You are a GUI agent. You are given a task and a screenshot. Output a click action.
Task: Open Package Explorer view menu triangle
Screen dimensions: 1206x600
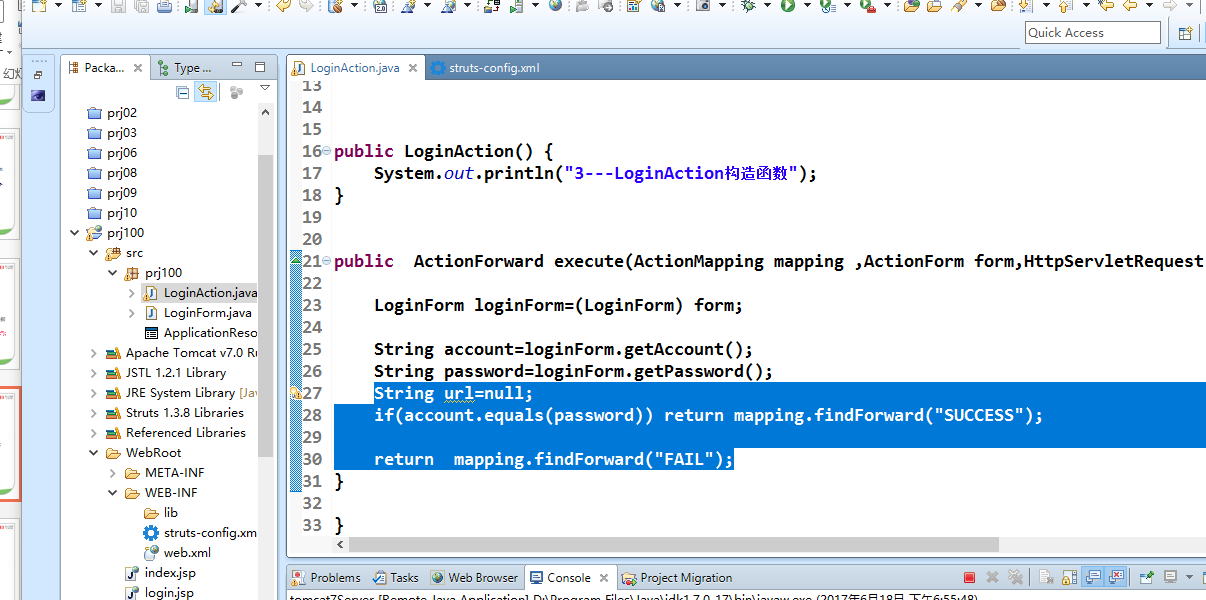pos(265,88)
